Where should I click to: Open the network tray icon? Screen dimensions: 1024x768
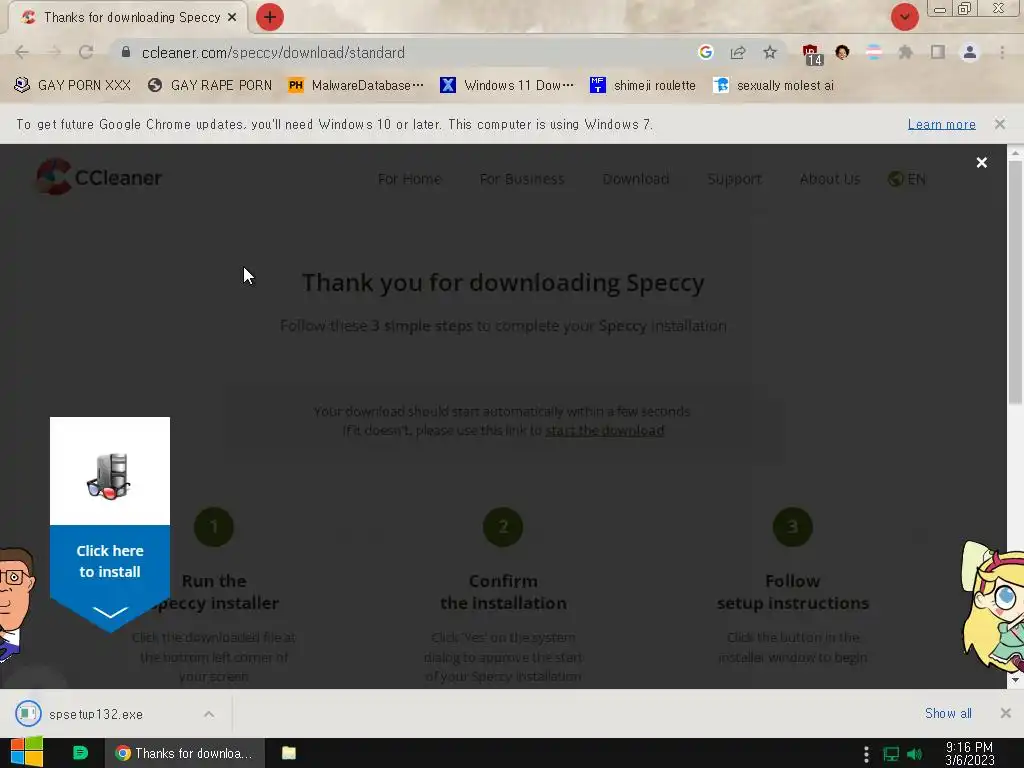coord(891,754)
